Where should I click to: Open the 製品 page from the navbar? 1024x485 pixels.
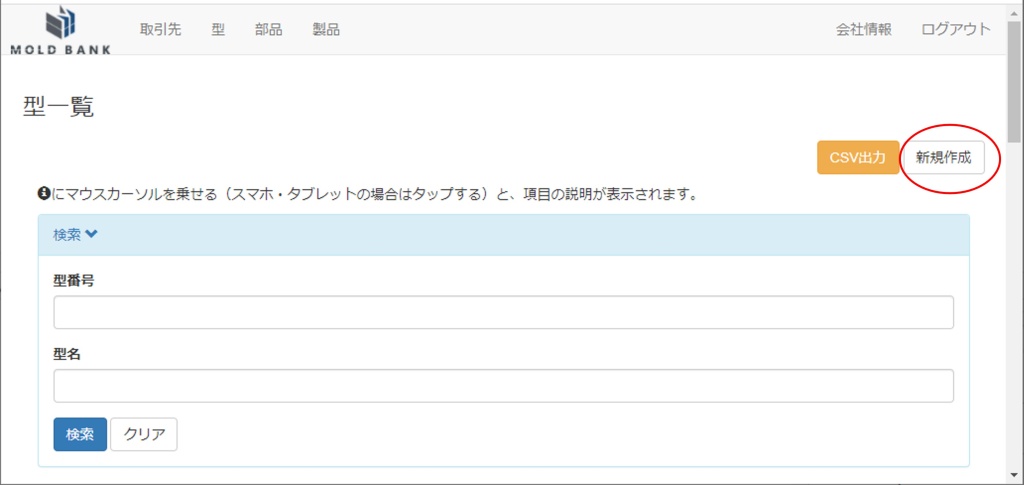[x=326, y=29]
